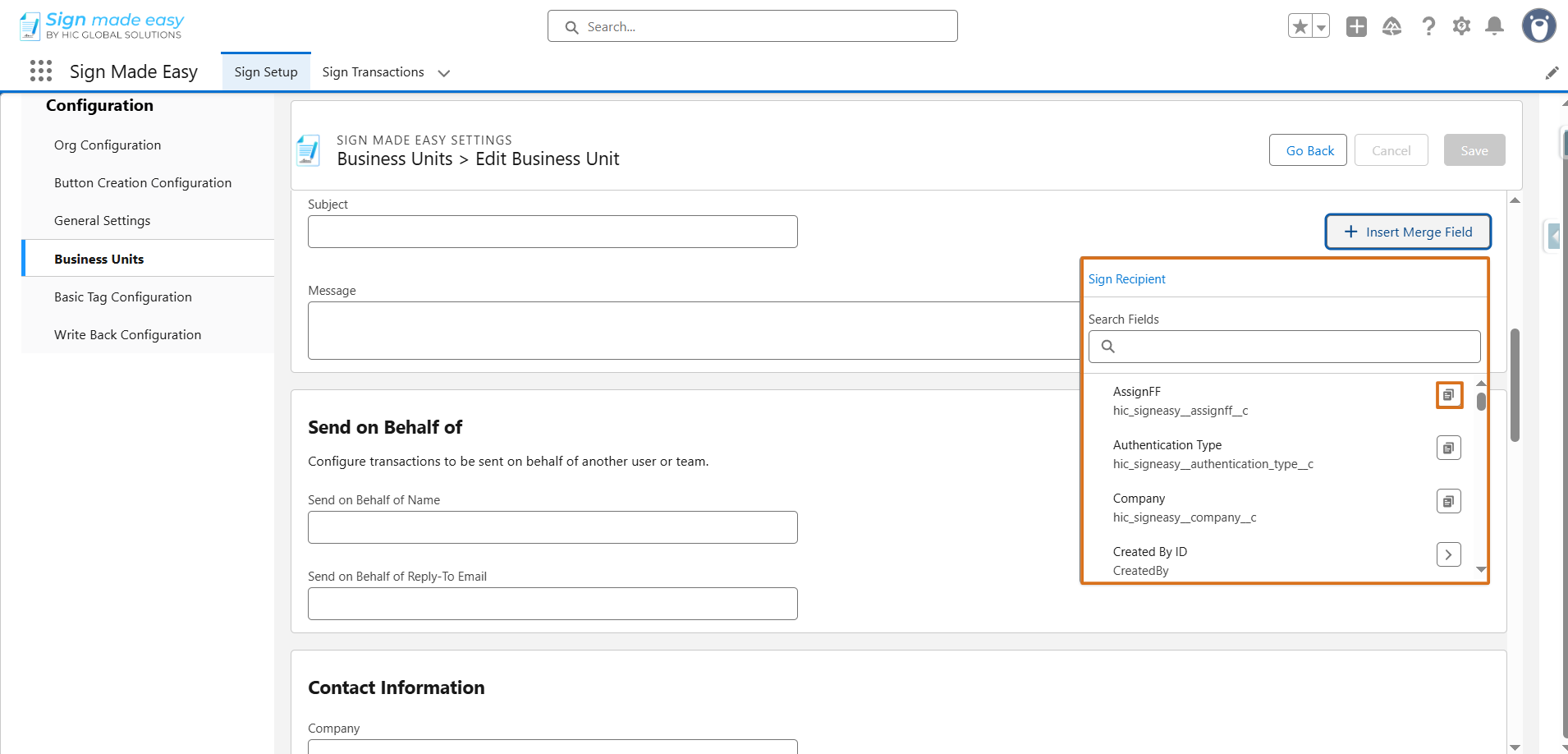The image size is (1568, 754).
Task: Open the Sign Transactions tab dropdown
Action: [444, 73]
